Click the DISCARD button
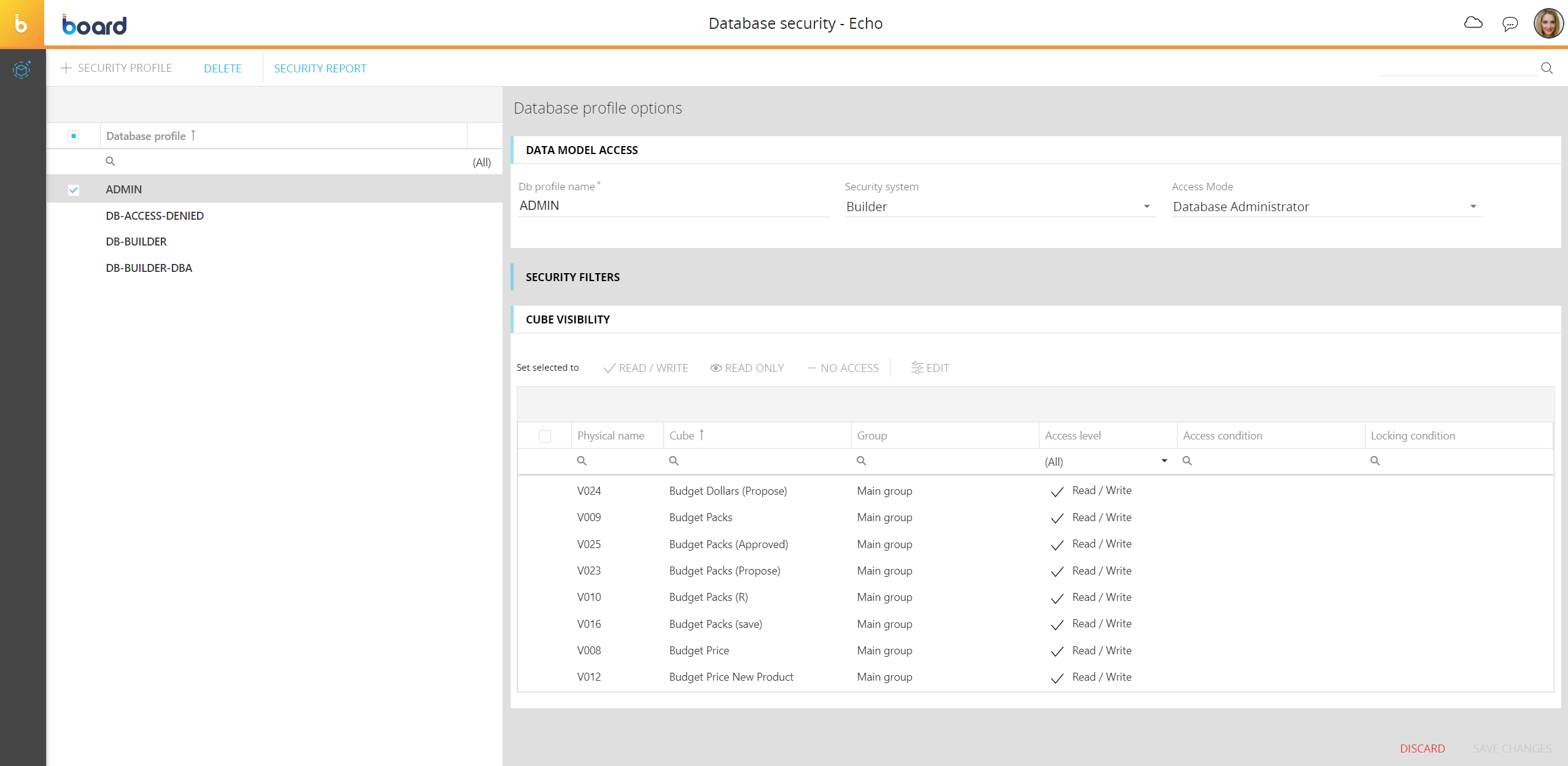 (1422, 748)
